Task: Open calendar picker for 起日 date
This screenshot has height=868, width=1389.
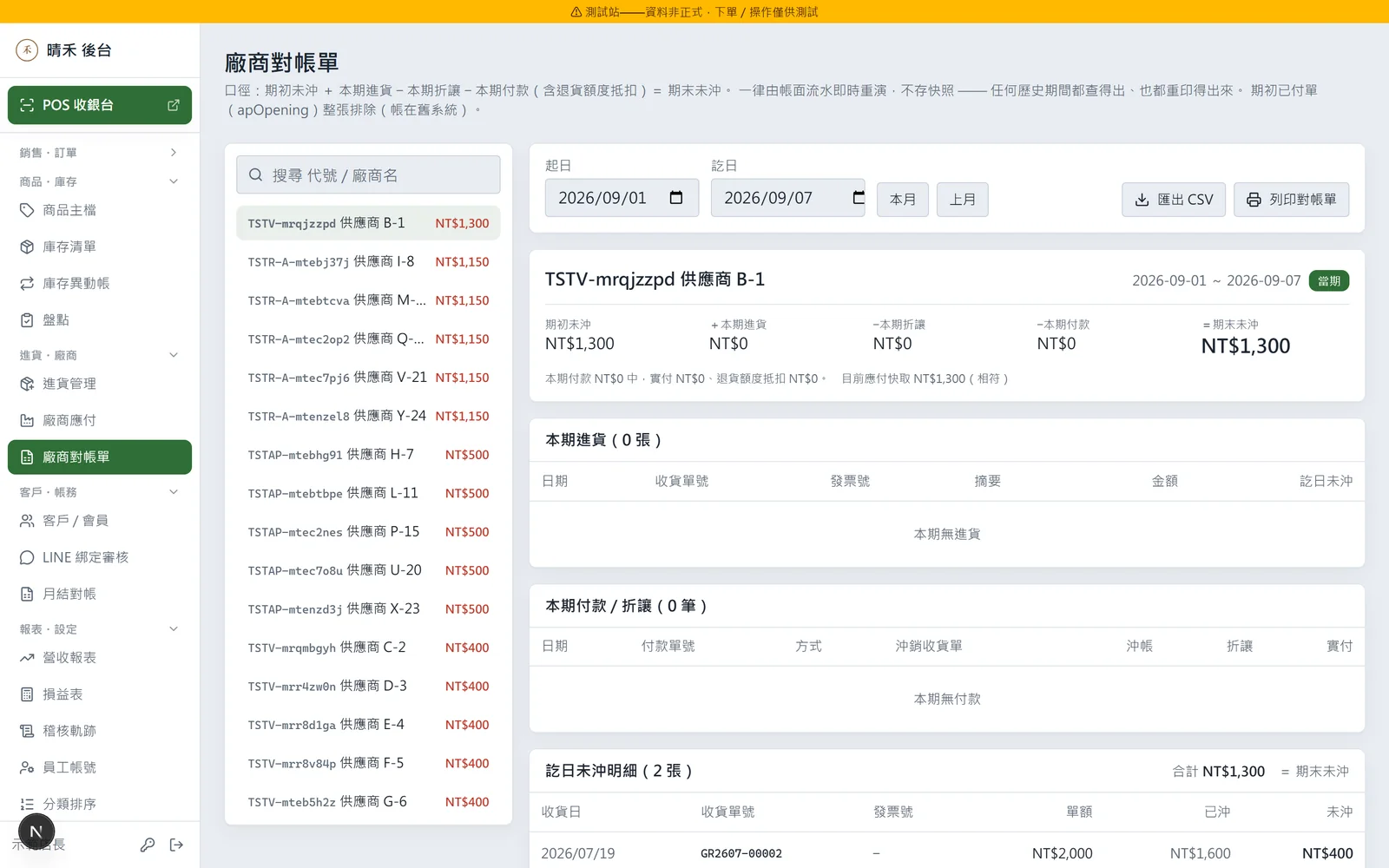Action: 676,198
